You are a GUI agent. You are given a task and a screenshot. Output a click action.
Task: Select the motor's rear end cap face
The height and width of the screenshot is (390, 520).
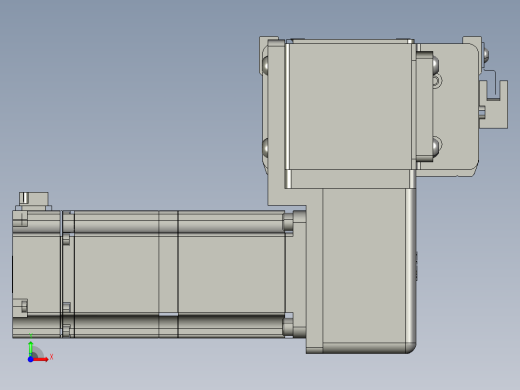[x=37, y=274]
